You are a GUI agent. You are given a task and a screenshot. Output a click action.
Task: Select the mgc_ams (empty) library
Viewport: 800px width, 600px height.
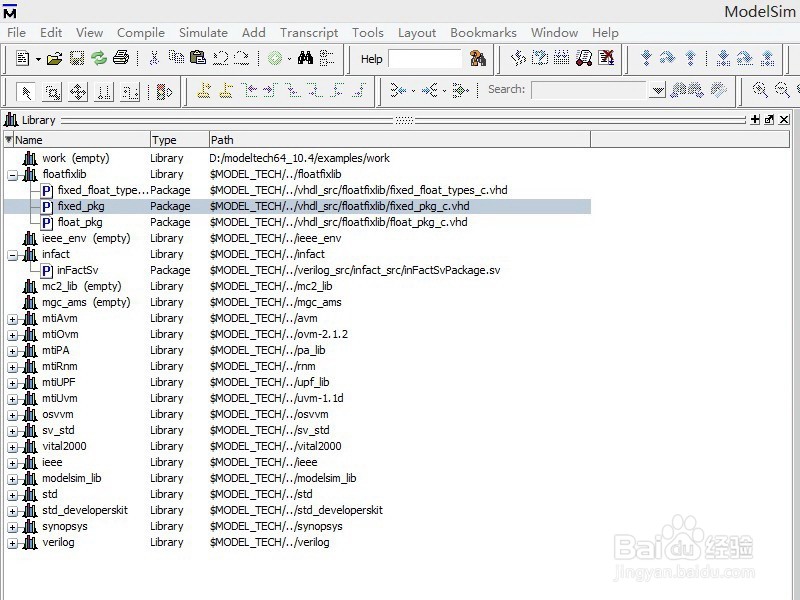coord(297,302)
